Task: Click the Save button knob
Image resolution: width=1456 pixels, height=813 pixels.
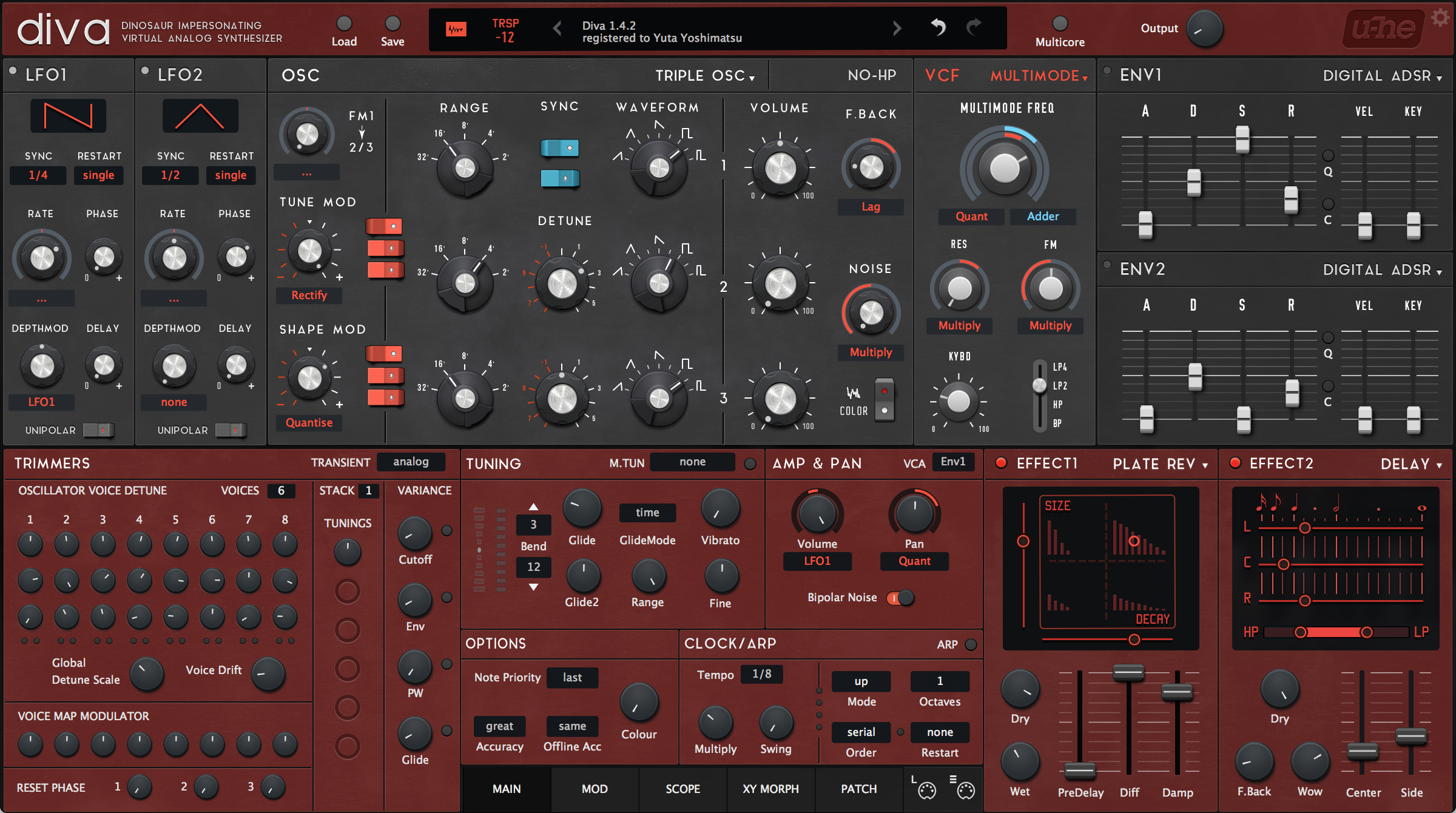Action: click(x=393, y=24)
